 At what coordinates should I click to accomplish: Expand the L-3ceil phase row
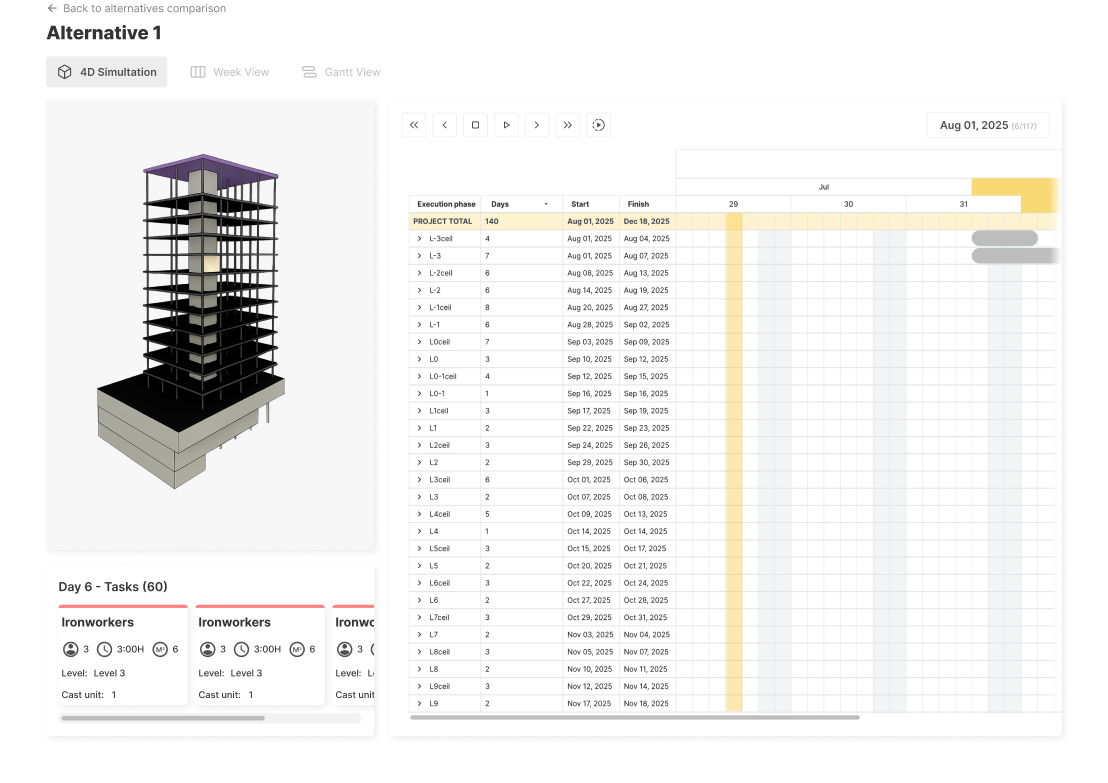point(420,238)
